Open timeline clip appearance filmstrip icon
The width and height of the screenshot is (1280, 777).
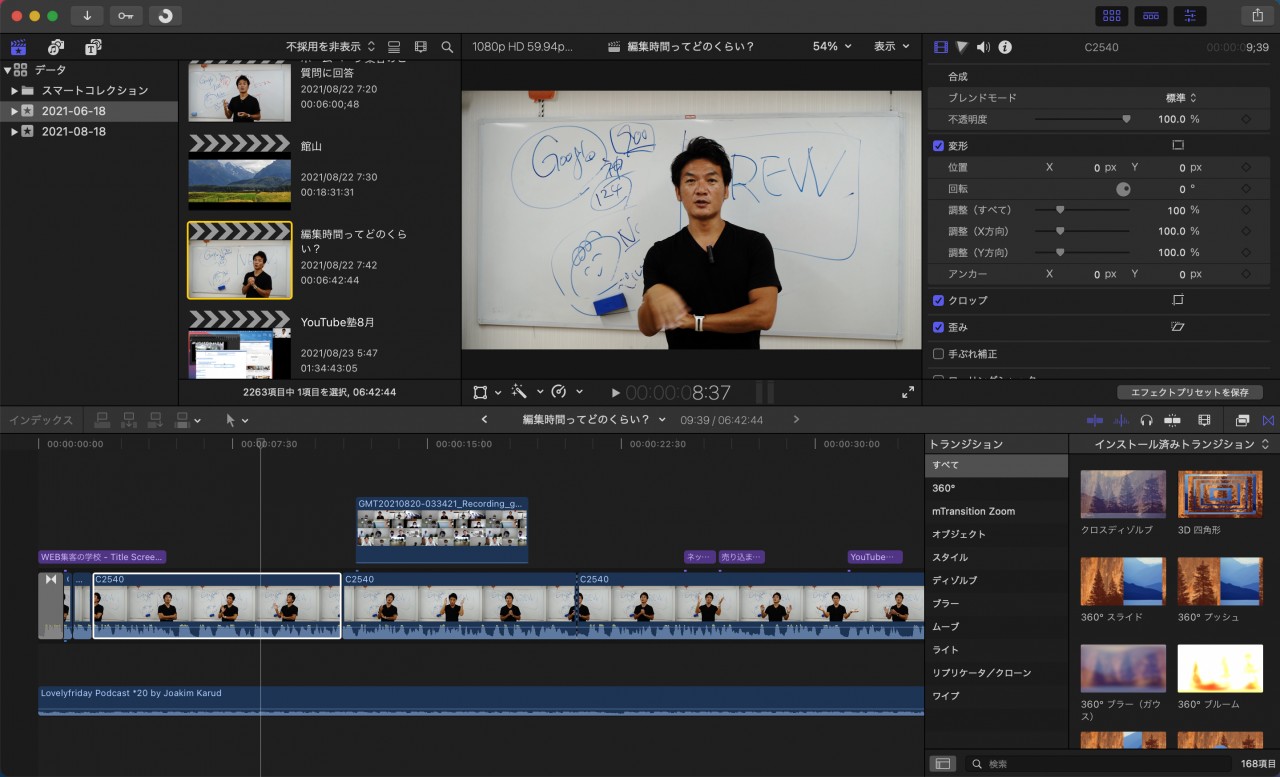point(1204,420)
